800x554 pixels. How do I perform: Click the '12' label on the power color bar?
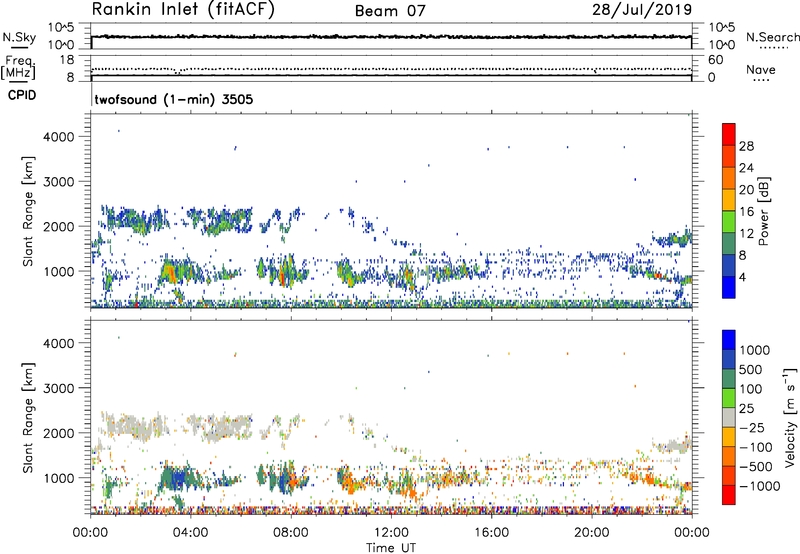746,234
